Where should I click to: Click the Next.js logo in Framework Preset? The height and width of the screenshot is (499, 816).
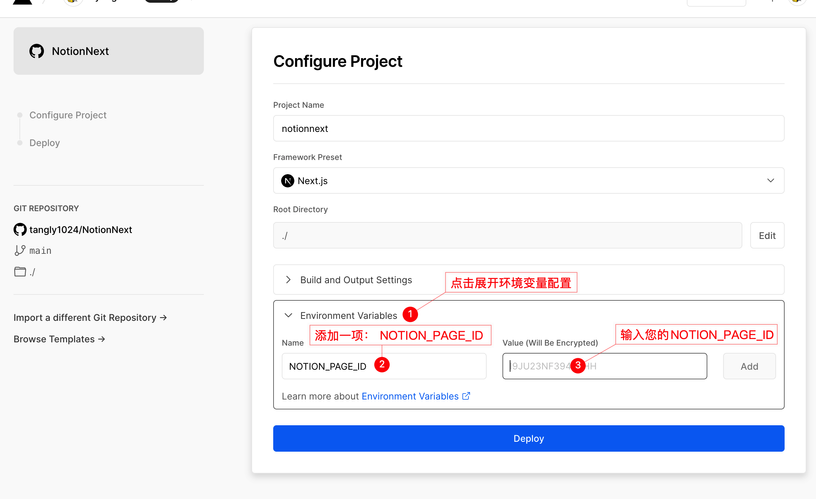tap(288, 181)
